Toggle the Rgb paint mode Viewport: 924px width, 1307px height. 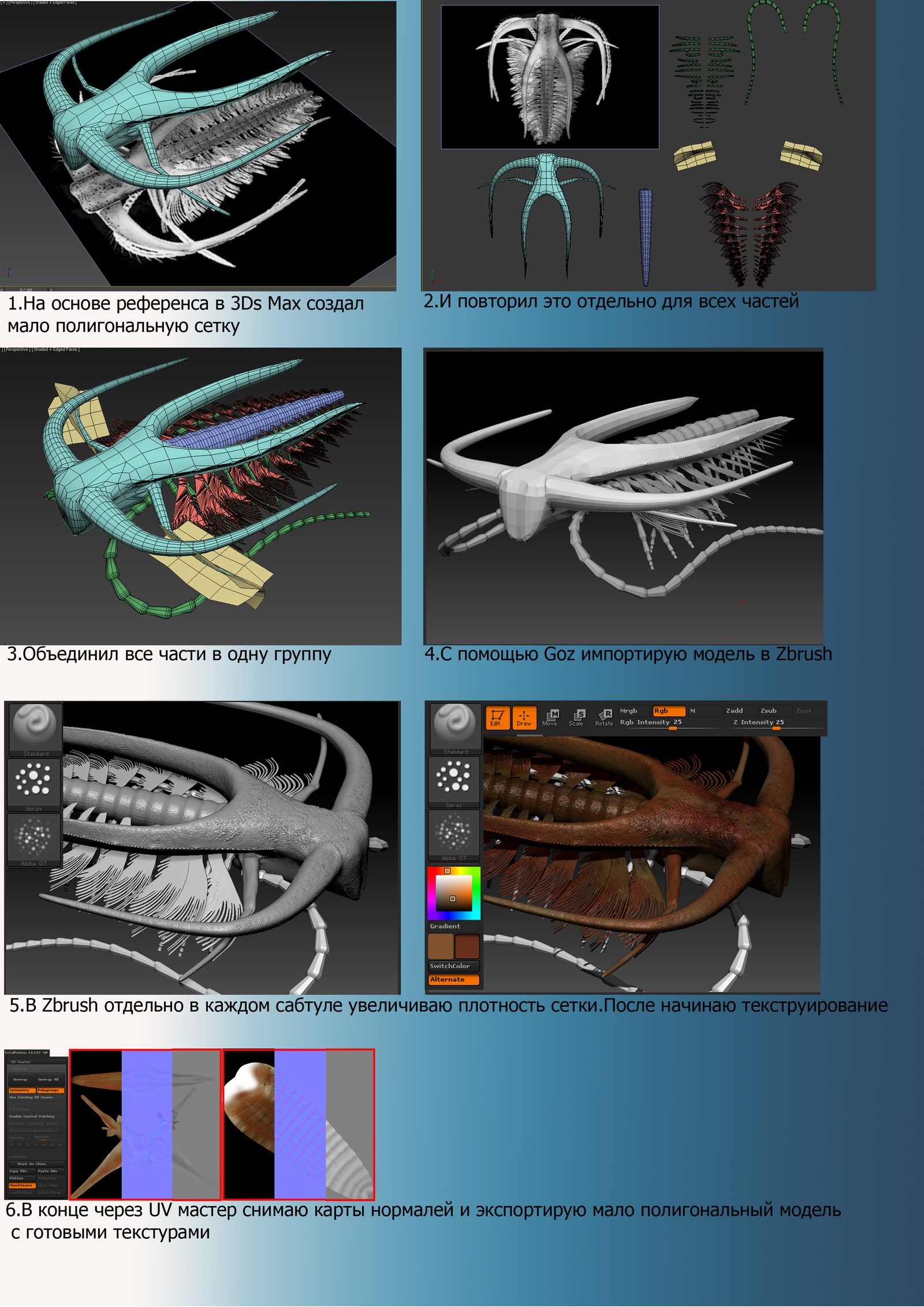(668, 710)
